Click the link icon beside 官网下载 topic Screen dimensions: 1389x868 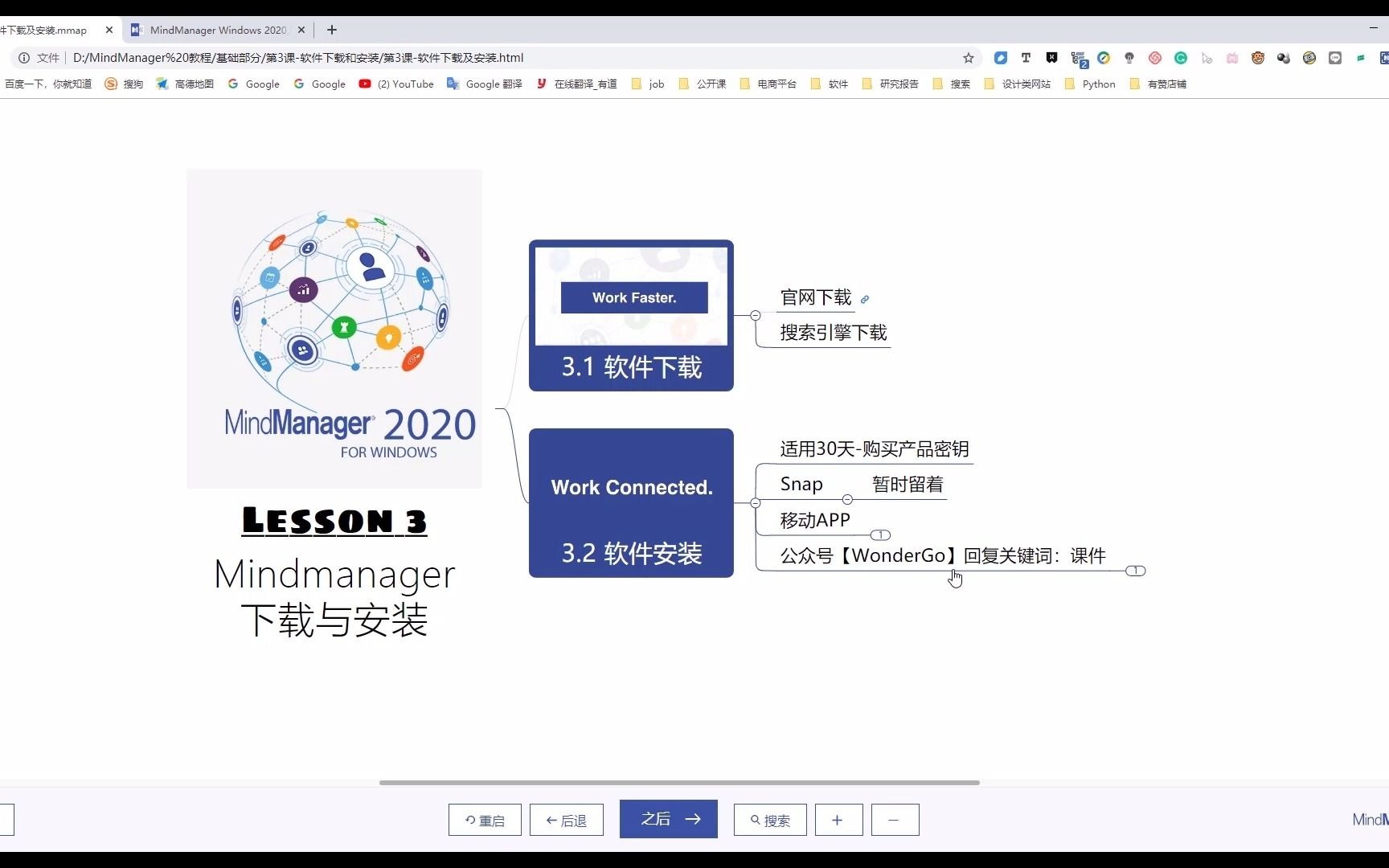(x=866, y=298)
